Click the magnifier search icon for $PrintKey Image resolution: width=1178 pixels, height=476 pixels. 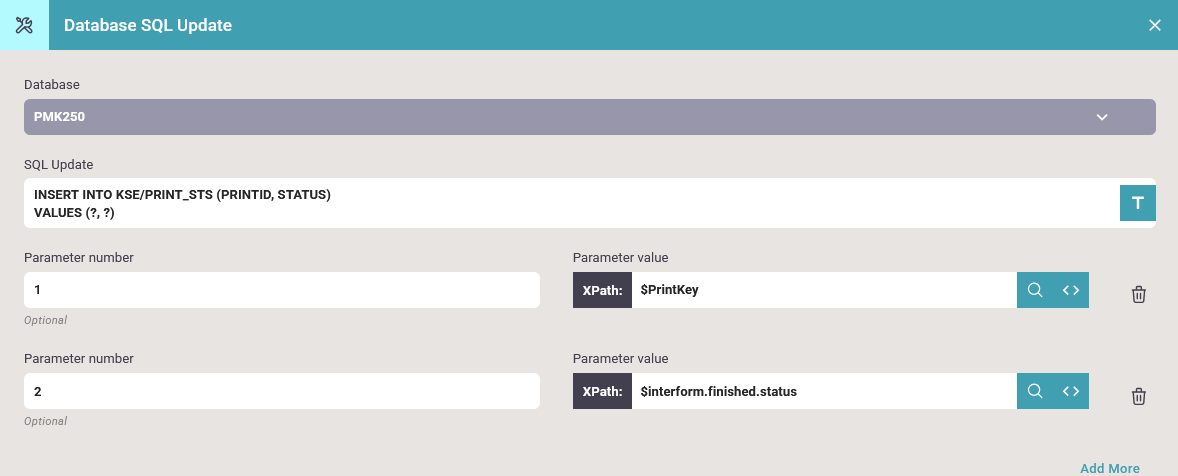1035,290
